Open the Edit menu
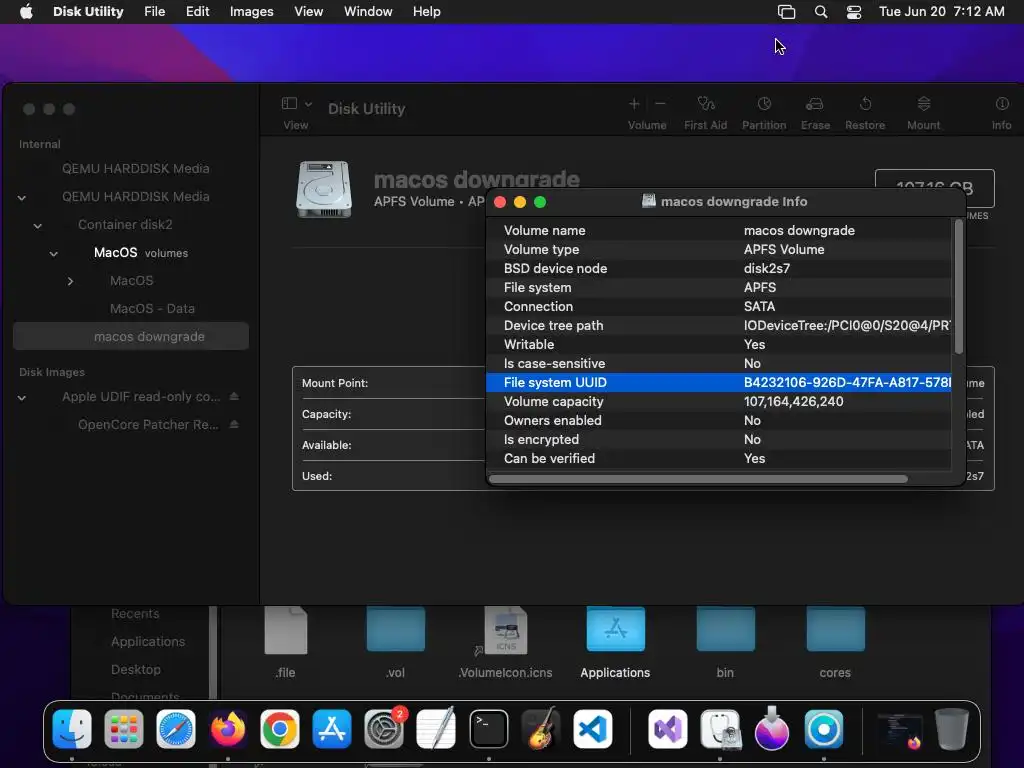Screen dimensions: 1024x768 pos(197,12)
